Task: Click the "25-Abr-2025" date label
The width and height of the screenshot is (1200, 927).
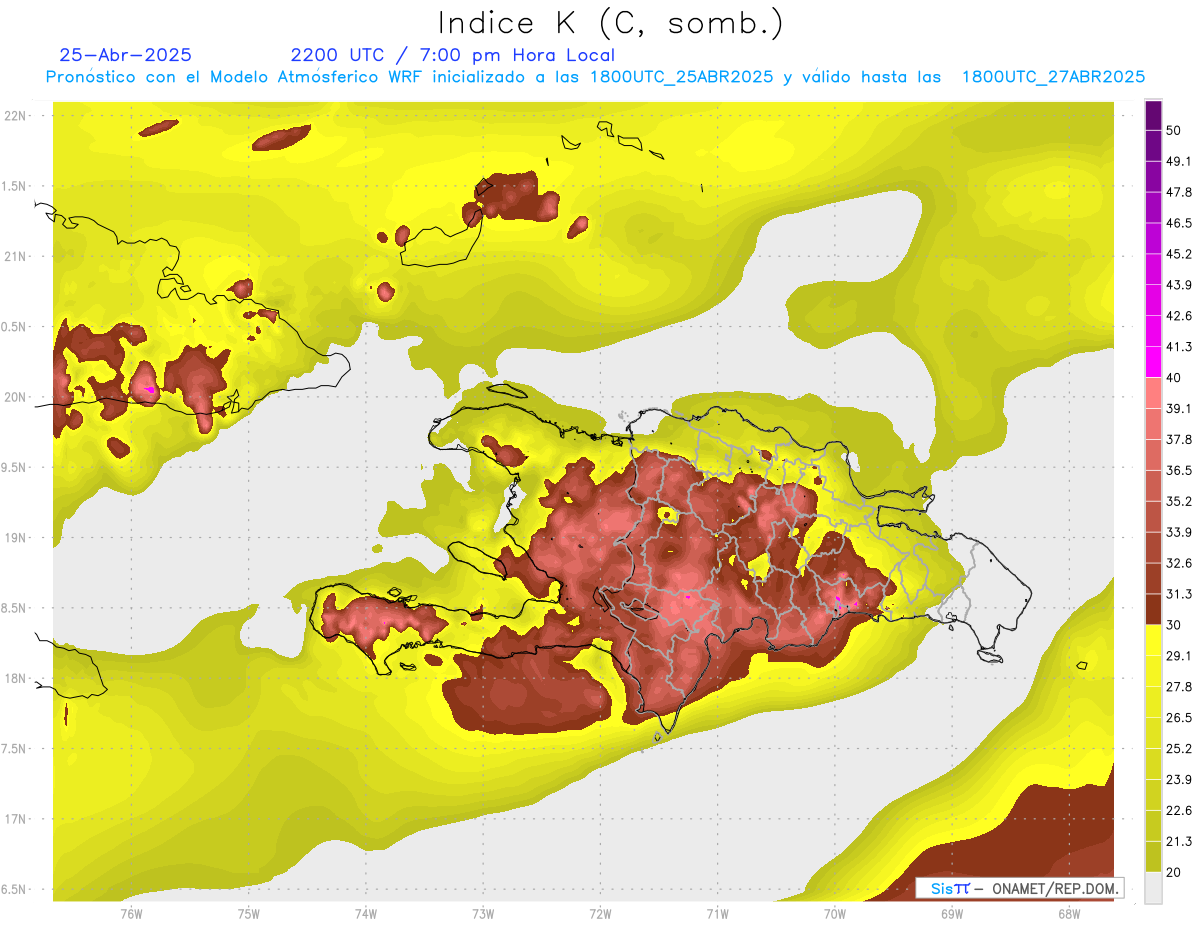Action: point(126,55)
